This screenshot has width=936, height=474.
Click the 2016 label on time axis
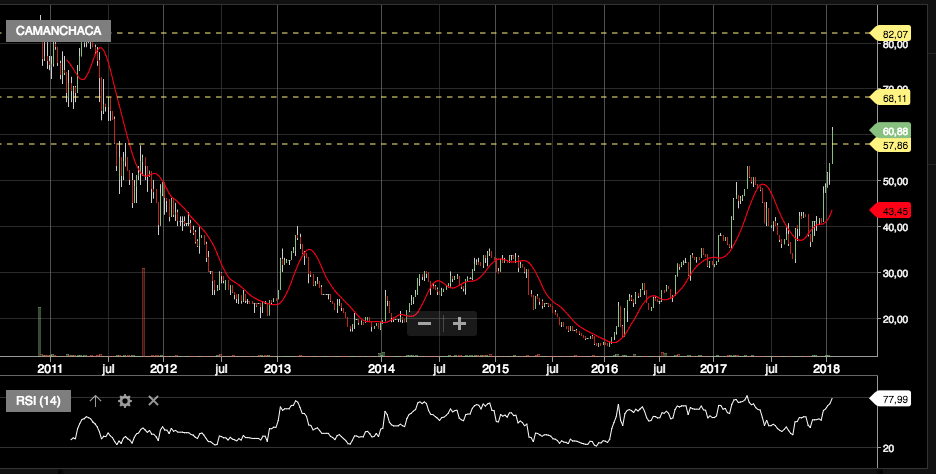click(x=604, y=369)
